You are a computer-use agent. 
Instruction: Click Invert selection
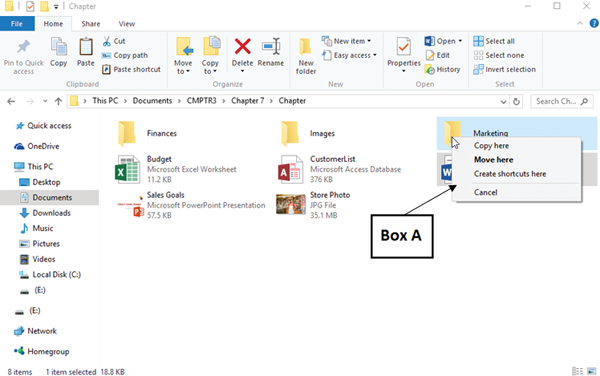click(x=504, y=69)
